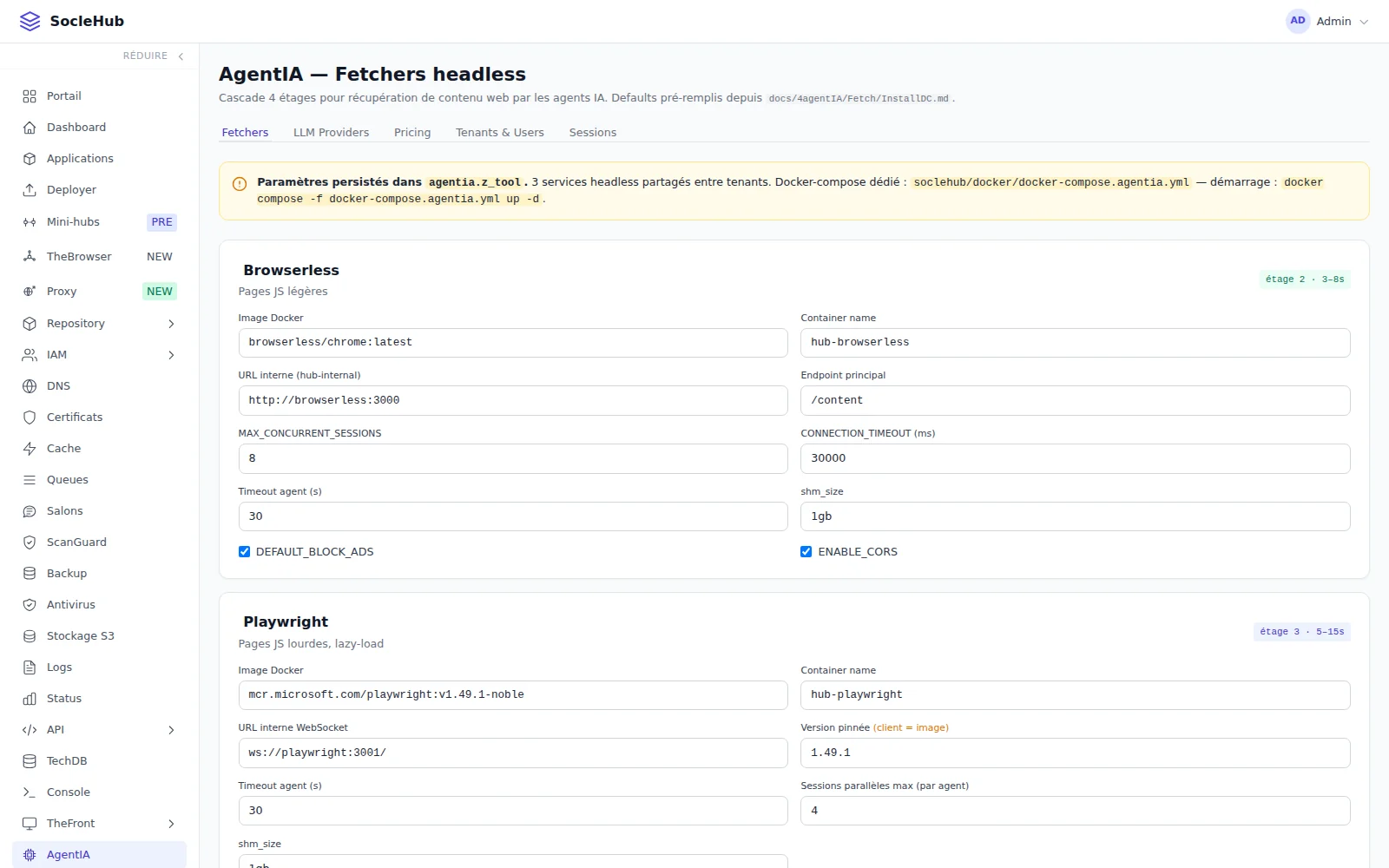Click the TechDB database icon
Screen dimensions: 1389x868
[30, 761]
